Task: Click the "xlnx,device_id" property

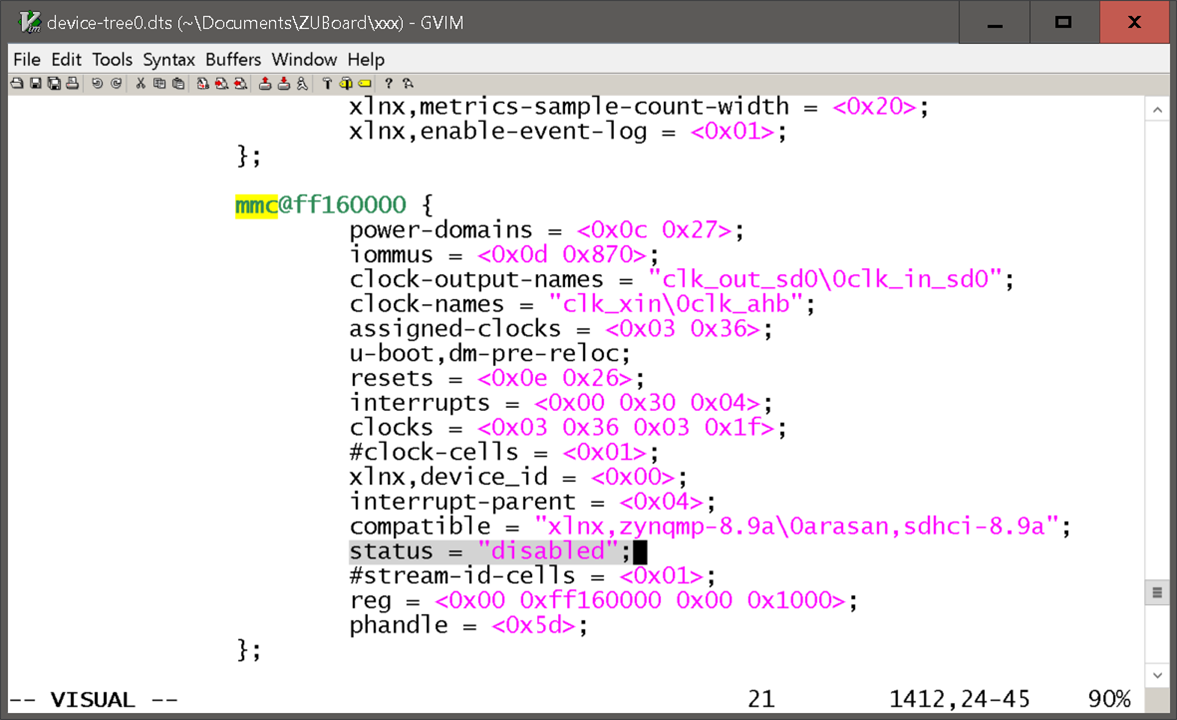Action: pos(448,477)
